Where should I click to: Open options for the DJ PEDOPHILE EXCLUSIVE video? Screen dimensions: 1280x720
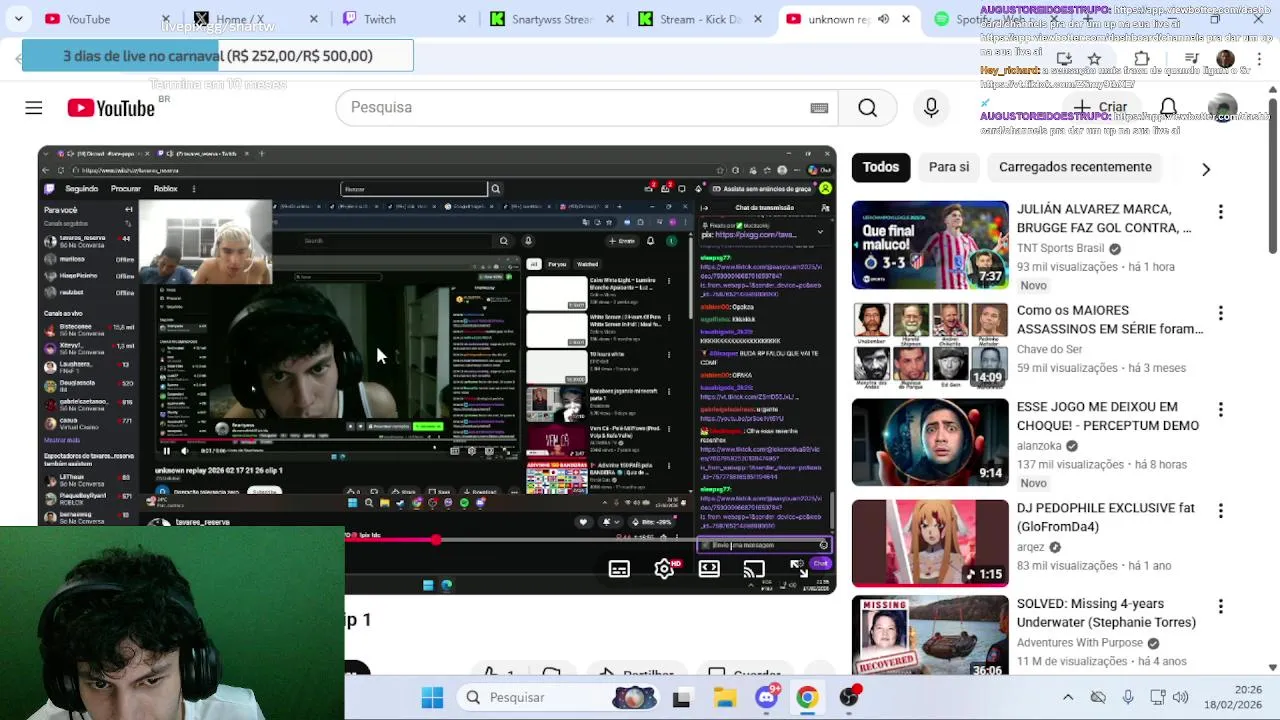[x=1220, y=510]
